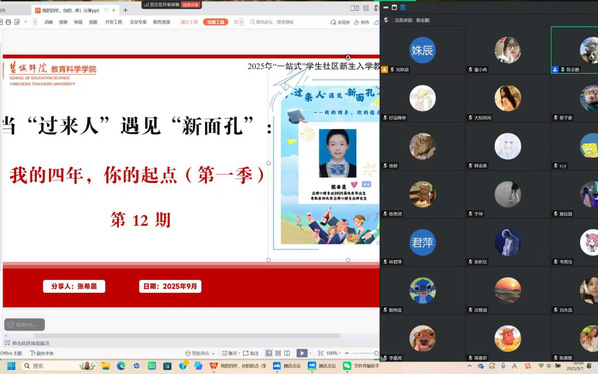Open reading view from status bar
Screen dimensions: 598x374
pyautogui.click(x=287, y=353)
